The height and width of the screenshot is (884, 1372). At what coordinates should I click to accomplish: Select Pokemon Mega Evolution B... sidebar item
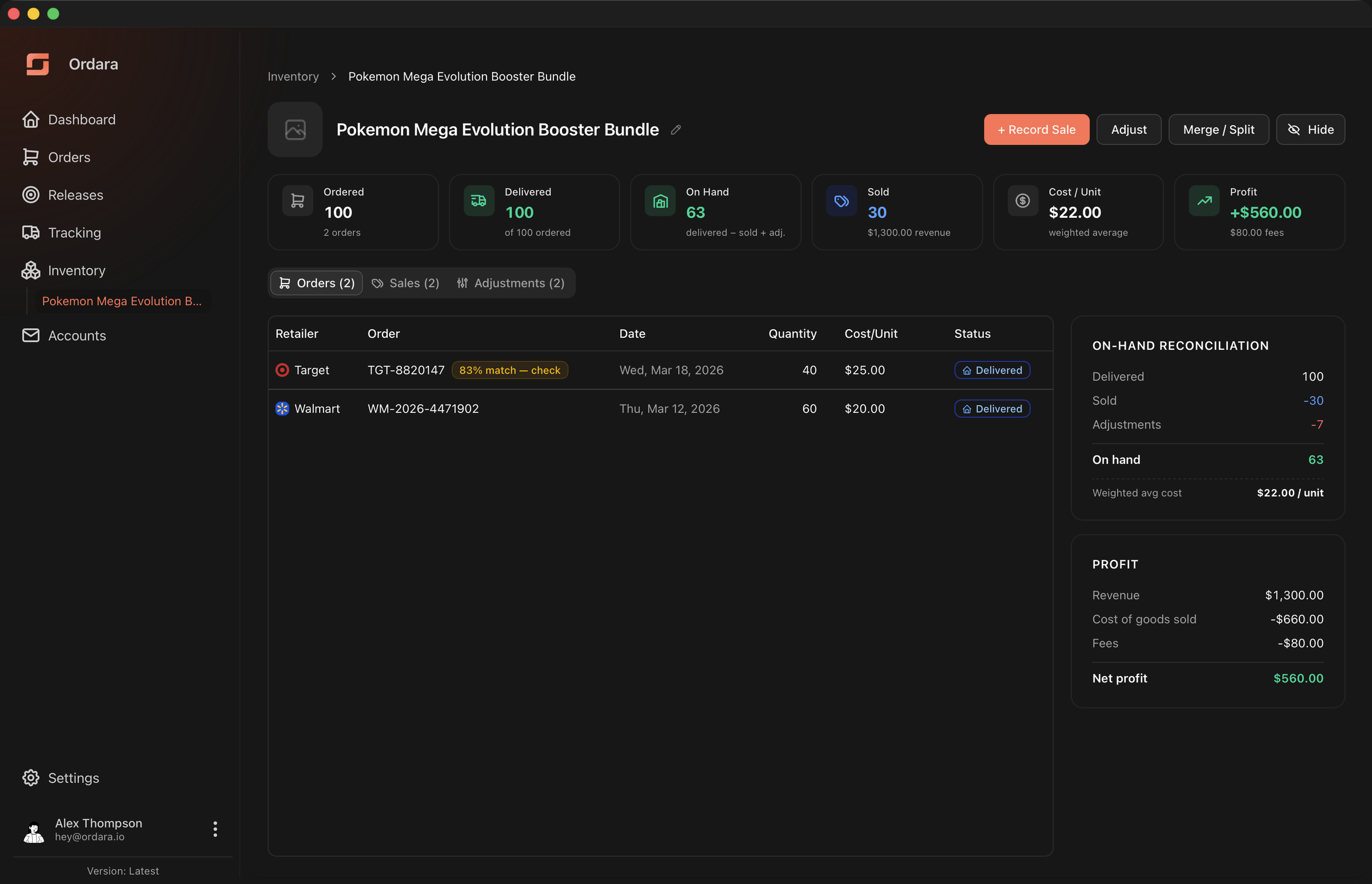pos(122,301)
